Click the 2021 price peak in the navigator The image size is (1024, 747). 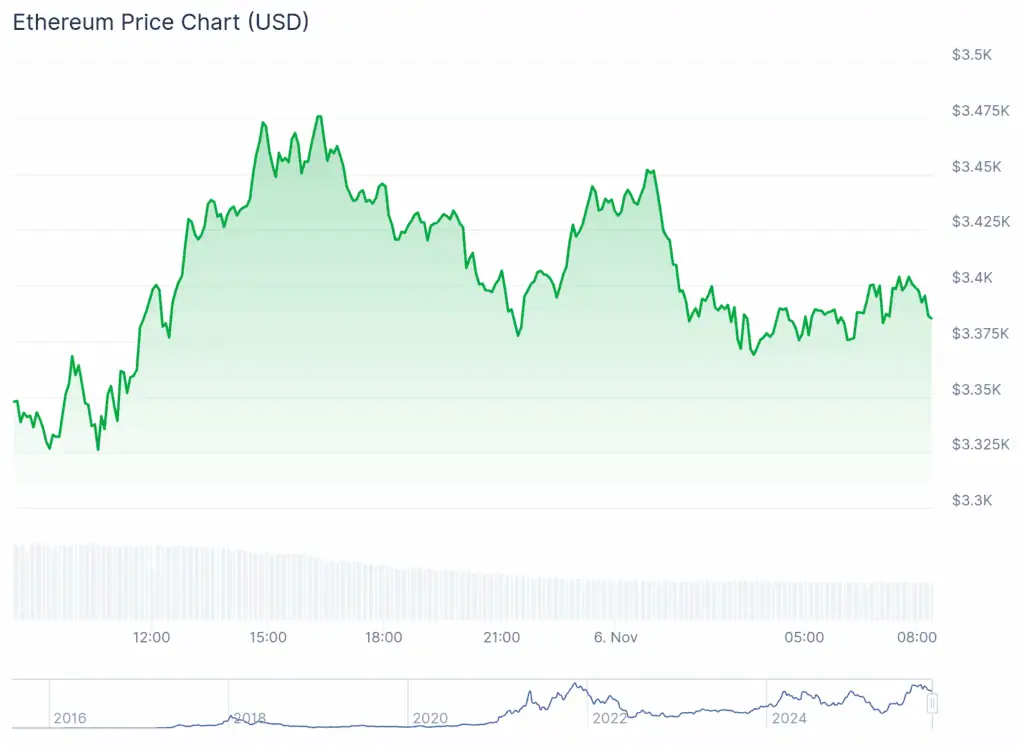[574, 685]
